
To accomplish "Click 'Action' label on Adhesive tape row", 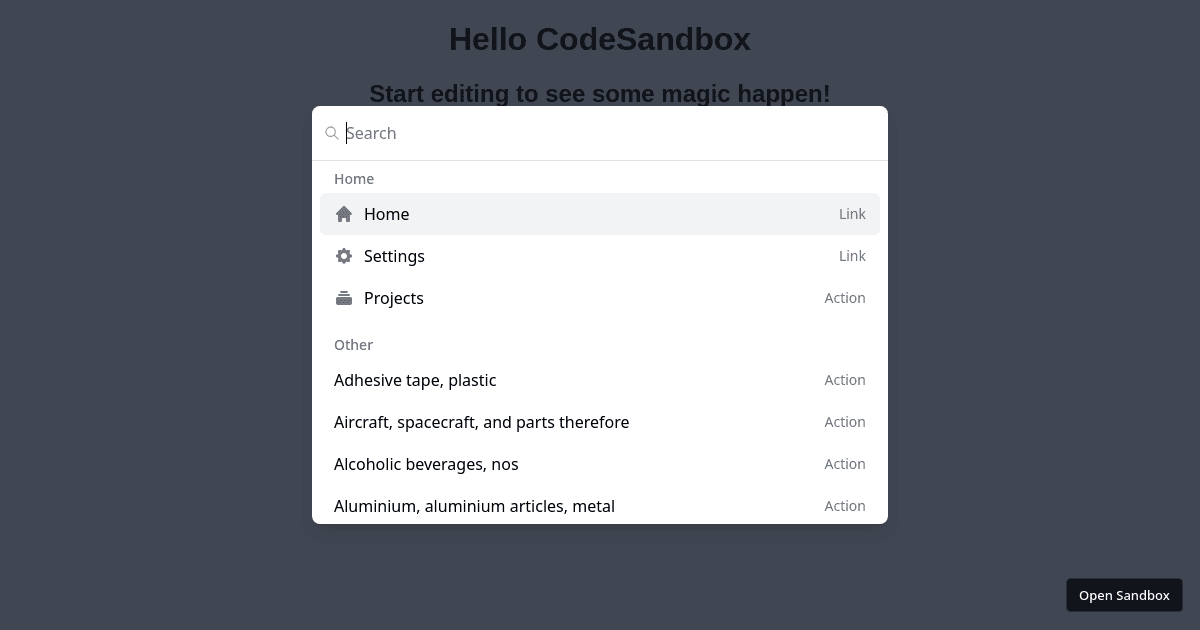I will coord(845,380).
